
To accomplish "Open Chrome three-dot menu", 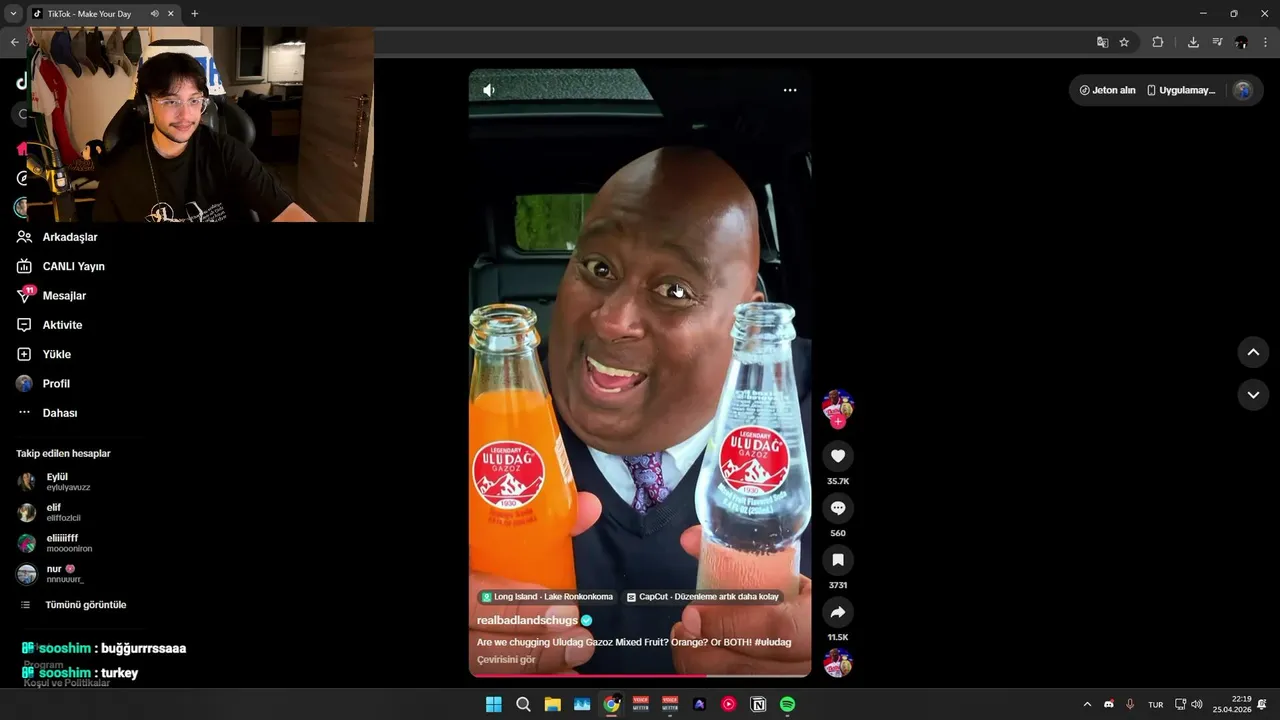I will (x=1265, y=42).
